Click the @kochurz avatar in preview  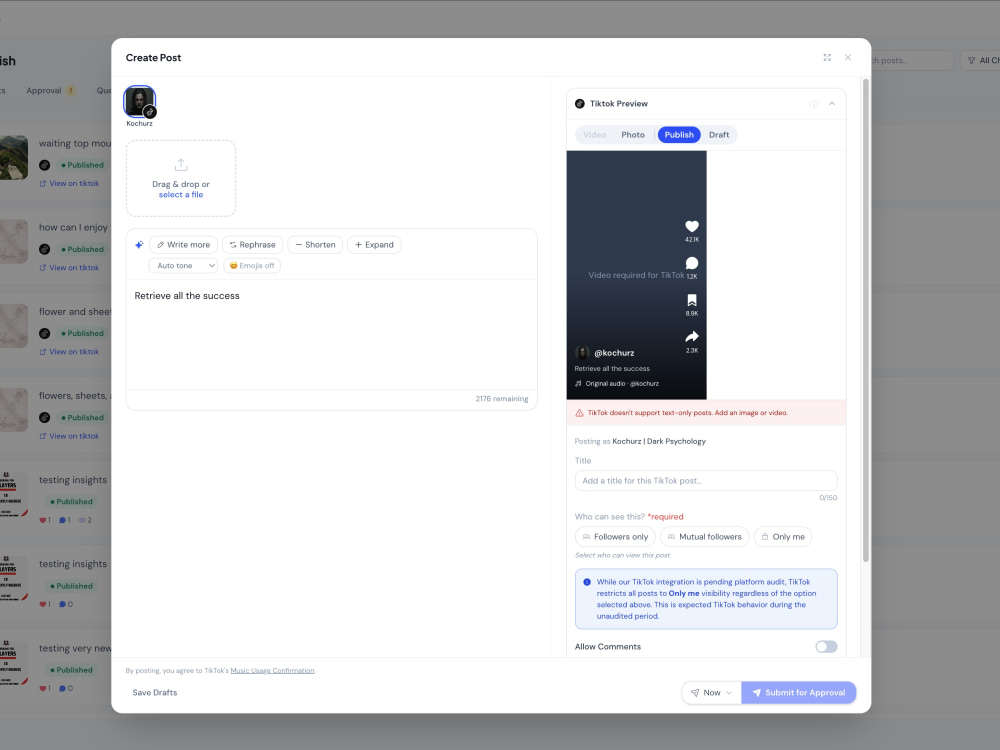tap(582, 353)
